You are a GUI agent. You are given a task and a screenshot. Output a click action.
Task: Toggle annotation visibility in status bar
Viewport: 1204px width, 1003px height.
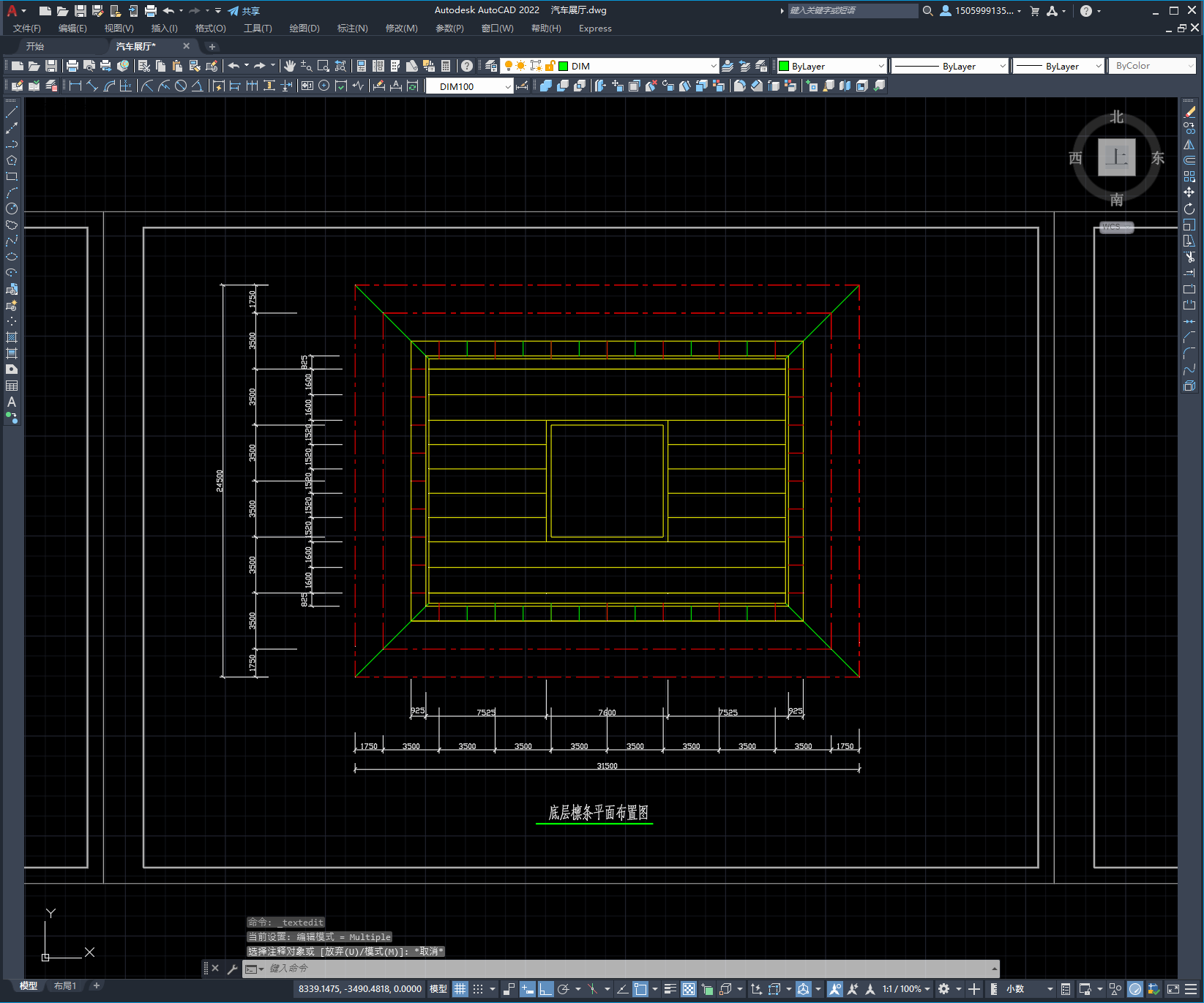(835, 989)
